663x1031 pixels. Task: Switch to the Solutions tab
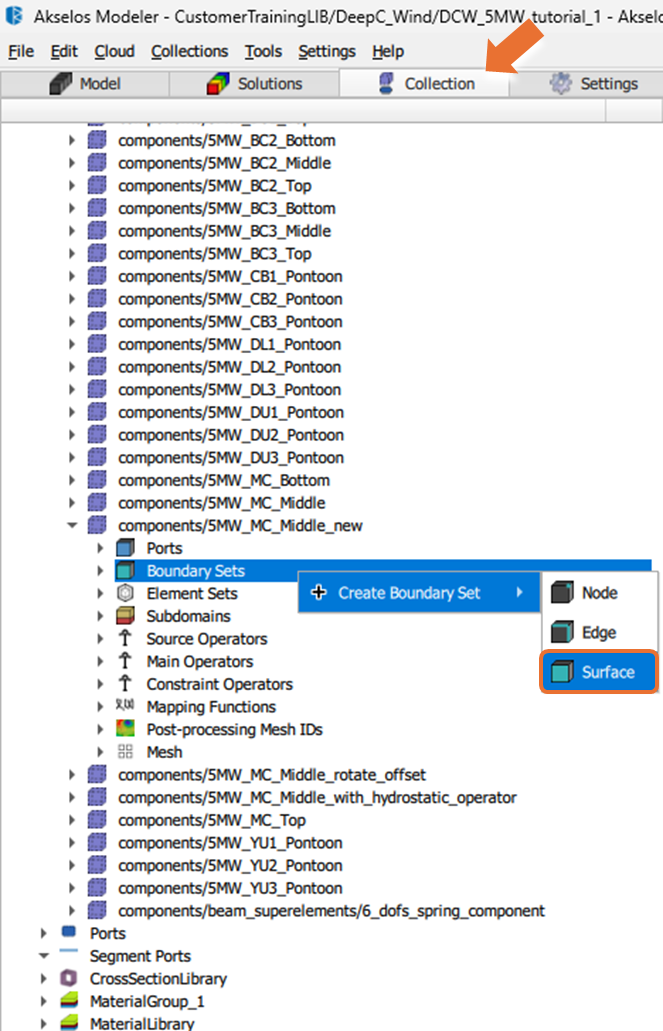click(255, 84)
